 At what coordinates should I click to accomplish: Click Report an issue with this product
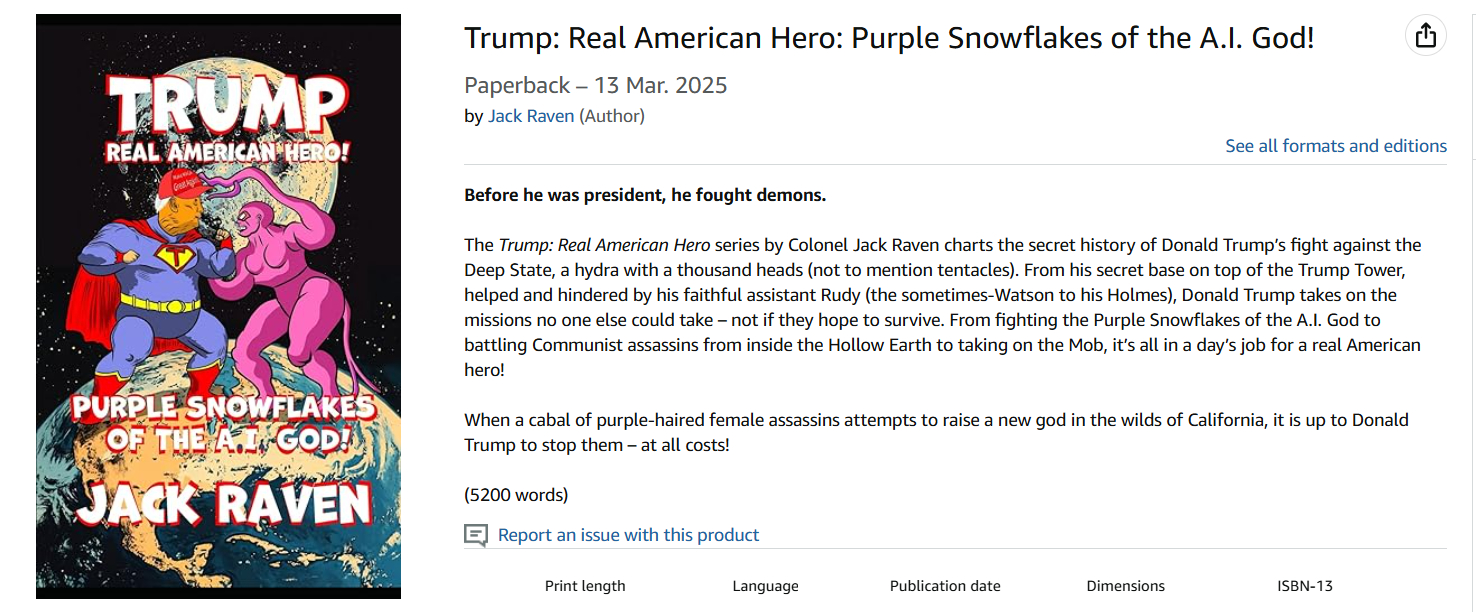tap(628, 535)
